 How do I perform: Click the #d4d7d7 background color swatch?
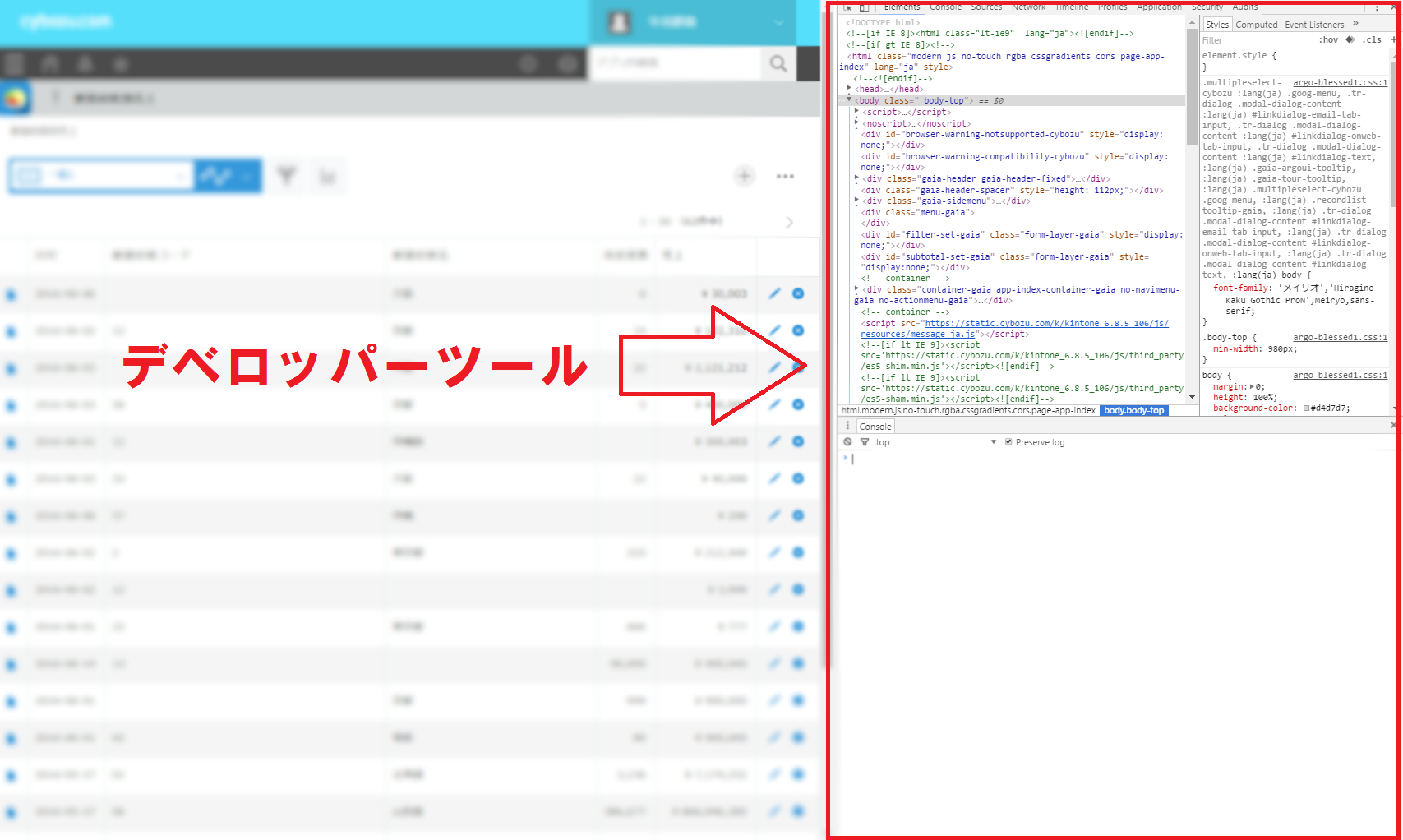pos(1306,408)
